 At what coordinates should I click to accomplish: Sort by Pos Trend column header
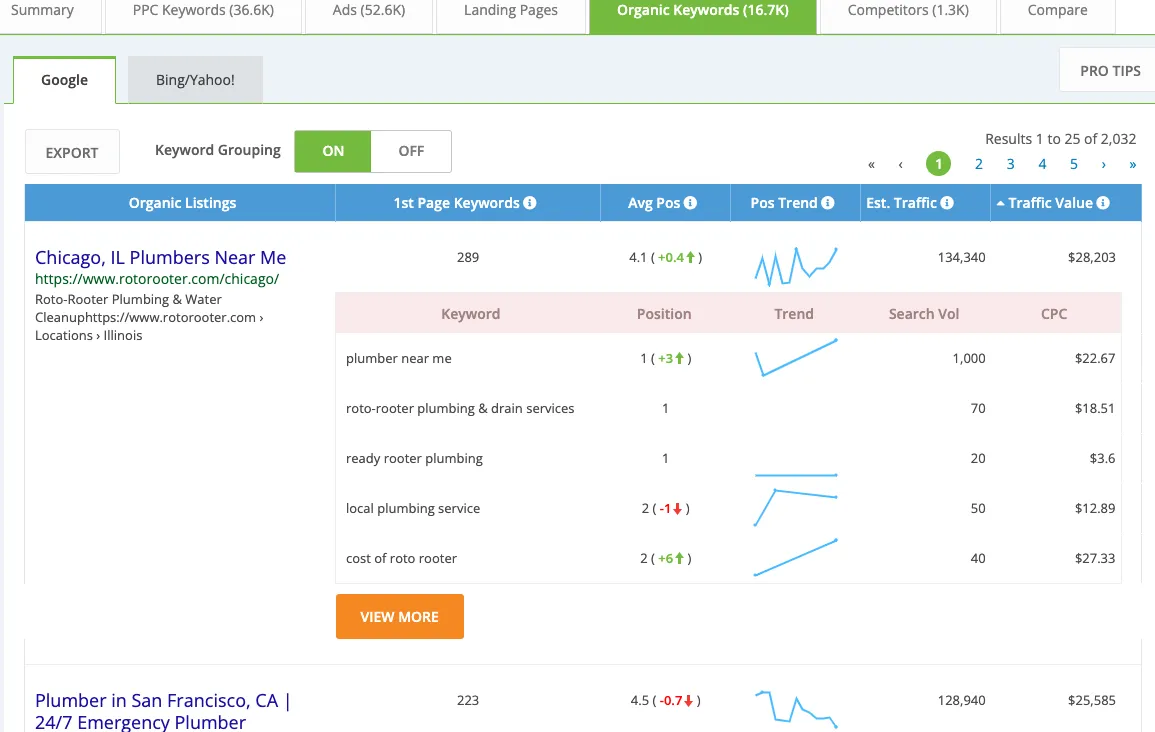795,203
